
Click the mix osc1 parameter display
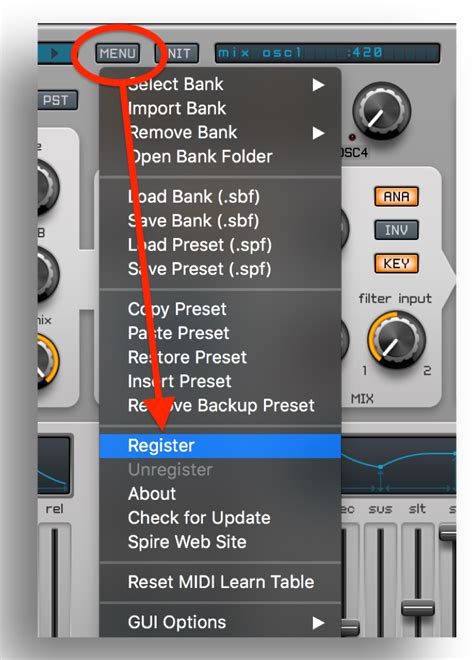(327, 53)
